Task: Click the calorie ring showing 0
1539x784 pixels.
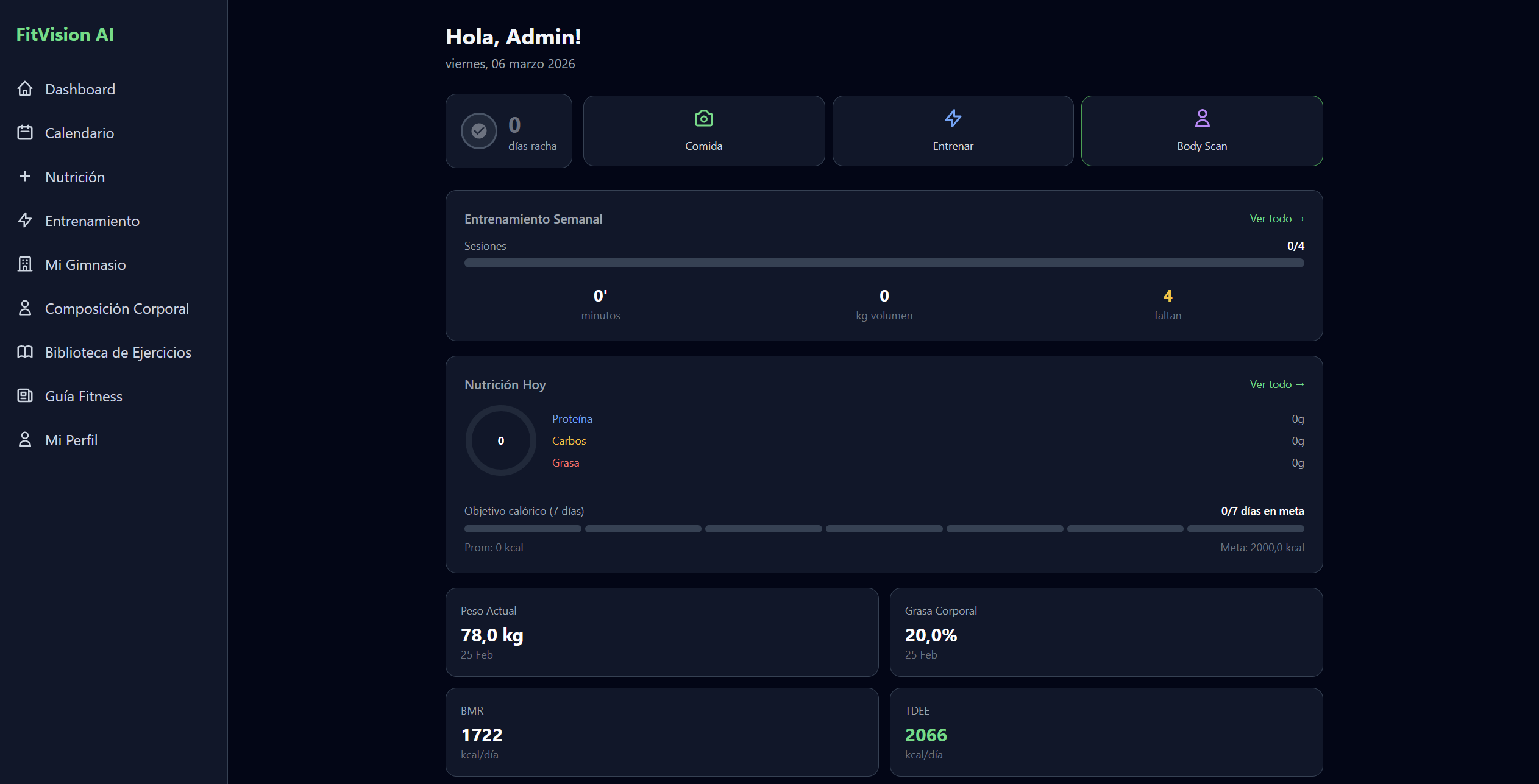Action: (501, 440)
